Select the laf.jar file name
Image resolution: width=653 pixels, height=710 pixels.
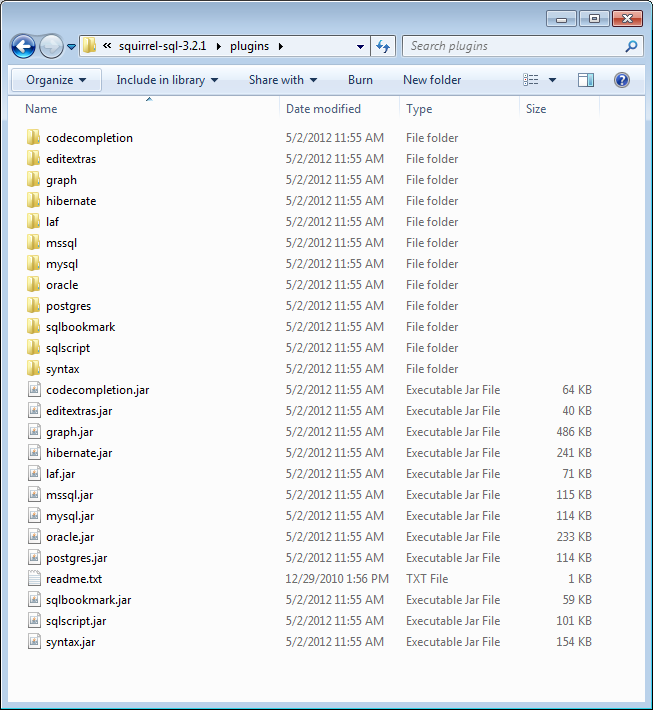point(61,474)
